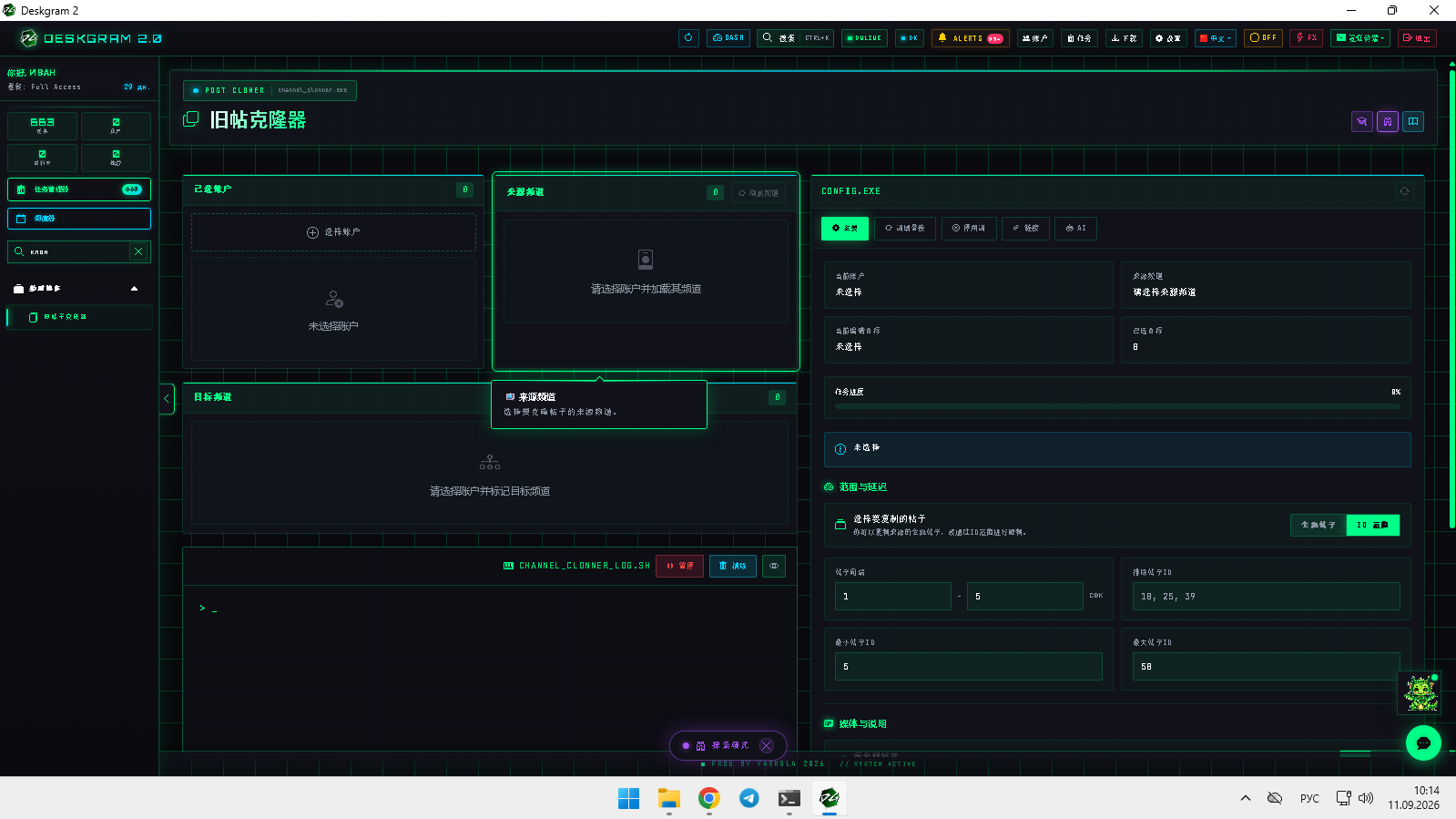Expand the 中文 language dropdown

1216,38
